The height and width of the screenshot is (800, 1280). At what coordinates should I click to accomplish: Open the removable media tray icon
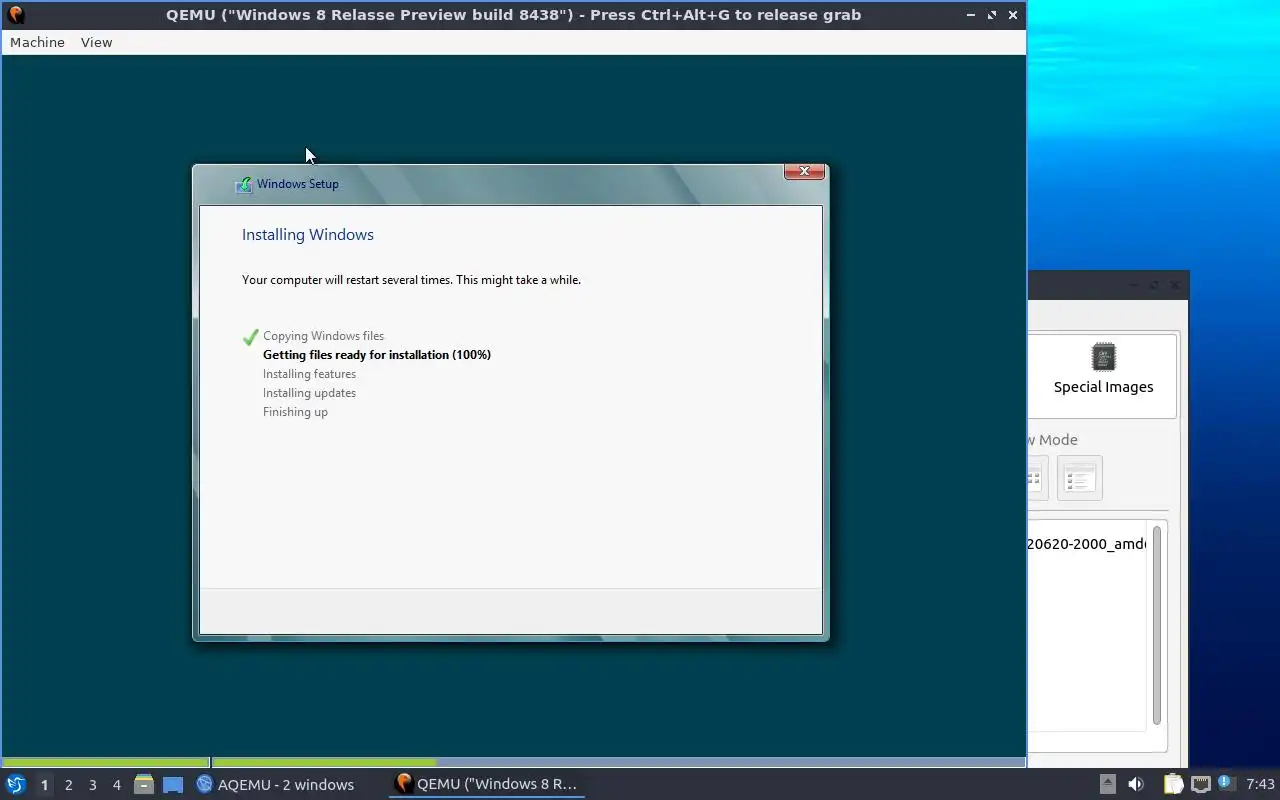tap(1107, 784)
